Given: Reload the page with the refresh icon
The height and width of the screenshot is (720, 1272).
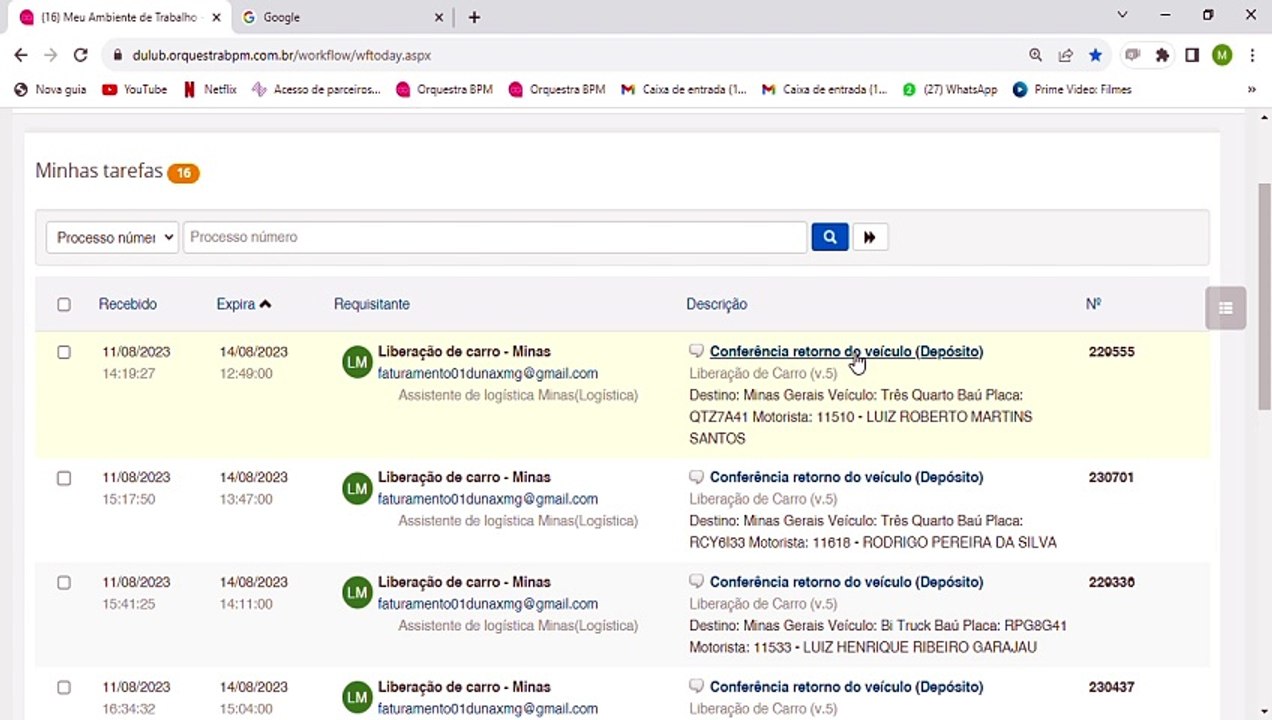Looking at the screenshot, I should (x=81, y=55).
